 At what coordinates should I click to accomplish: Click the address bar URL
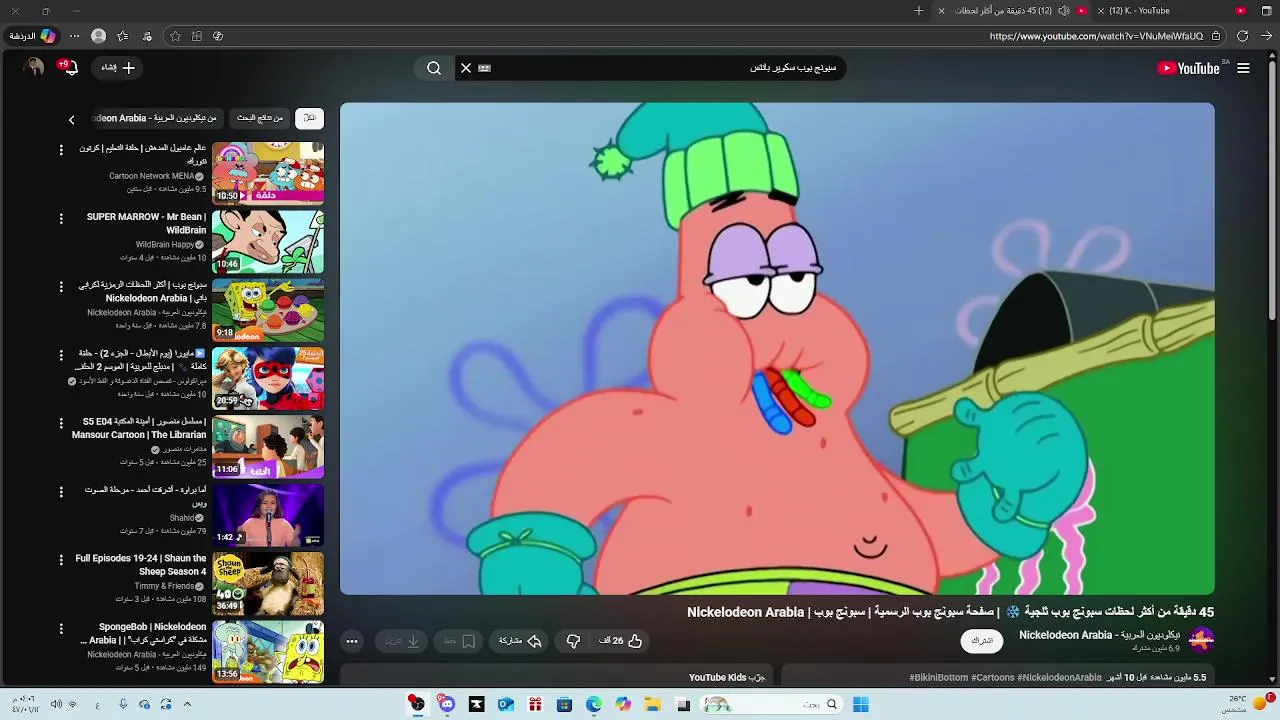point(1096,36)
